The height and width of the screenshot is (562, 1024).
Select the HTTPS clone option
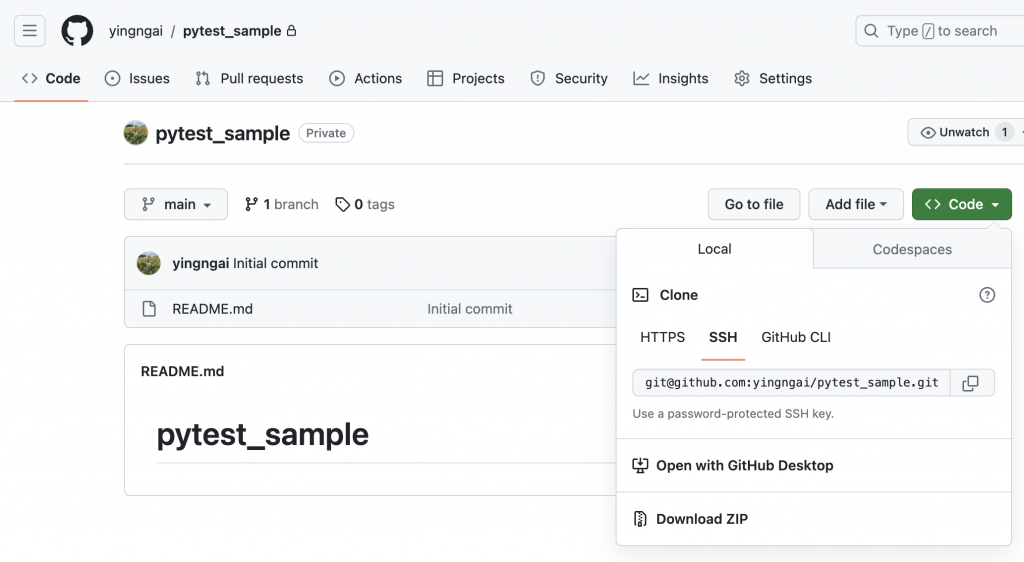[x=662, y=337]
